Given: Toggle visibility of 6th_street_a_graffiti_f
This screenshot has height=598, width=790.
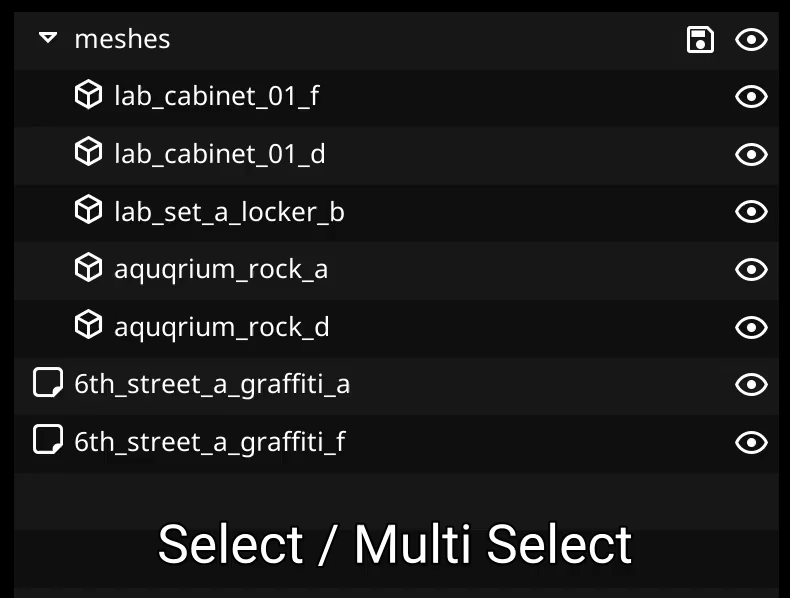Looking at the screenshot, I should click(x=751, y=442).
